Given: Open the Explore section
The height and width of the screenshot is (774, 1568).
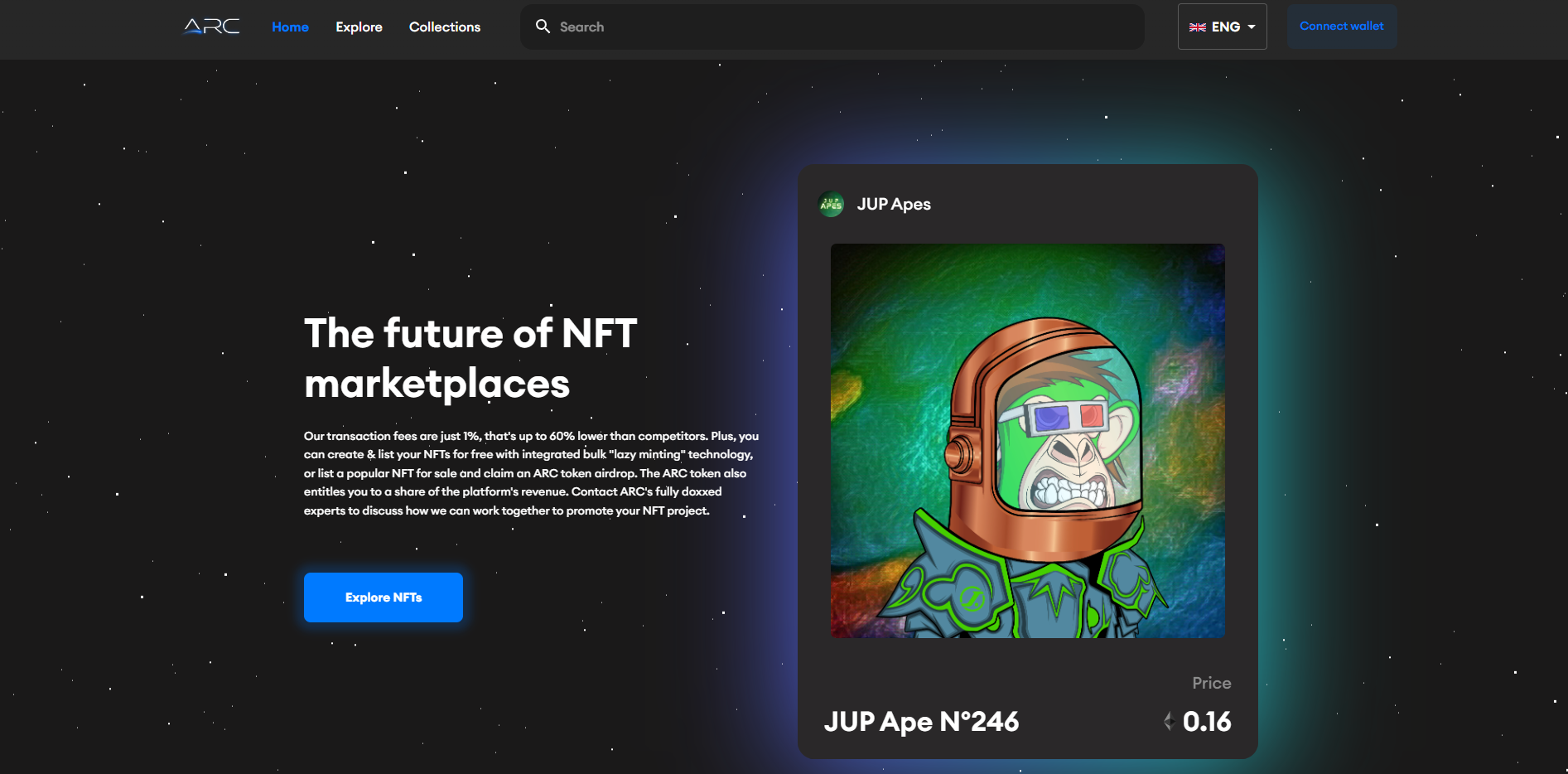Looking at the screenshot, I should coord(358,27).
